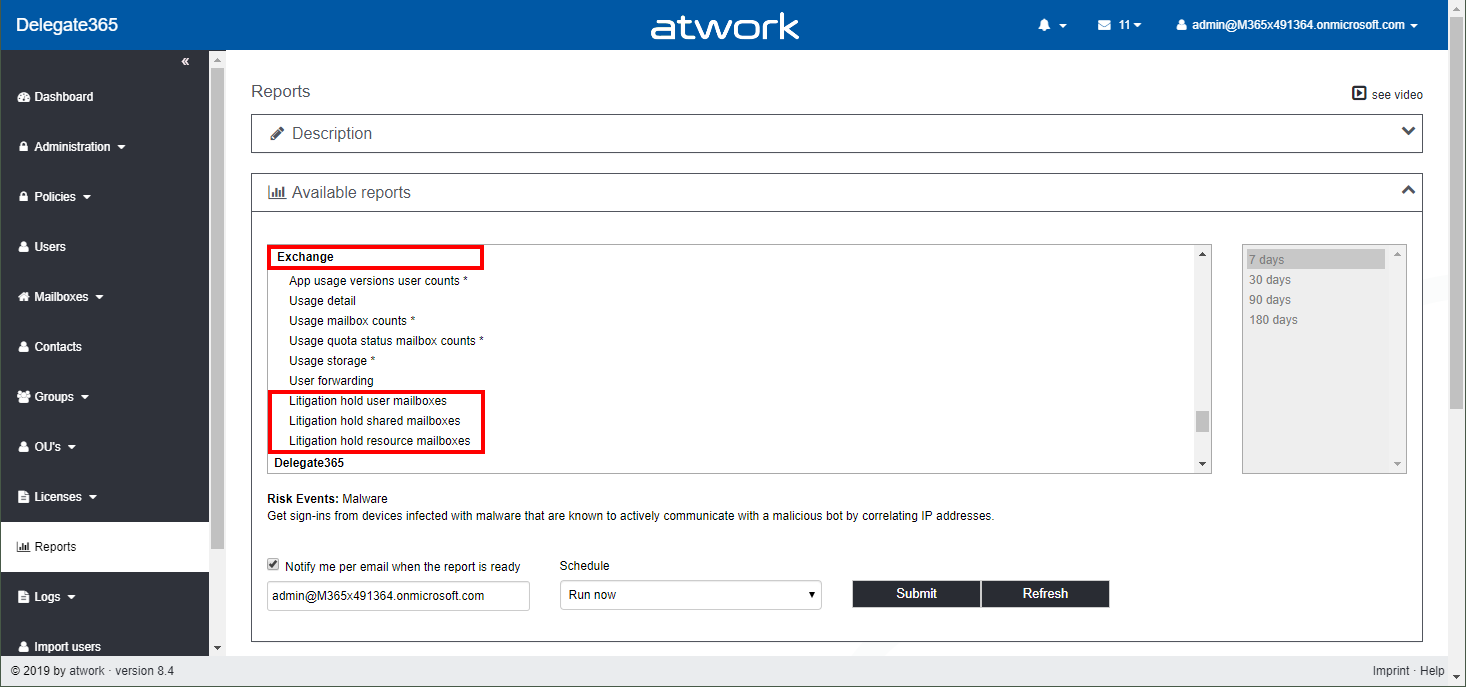Image resolution: width=1466 pixels, height=687 pixels.
Task: Click the reports list scrollbar thumb
Action: coord(1202,421)
